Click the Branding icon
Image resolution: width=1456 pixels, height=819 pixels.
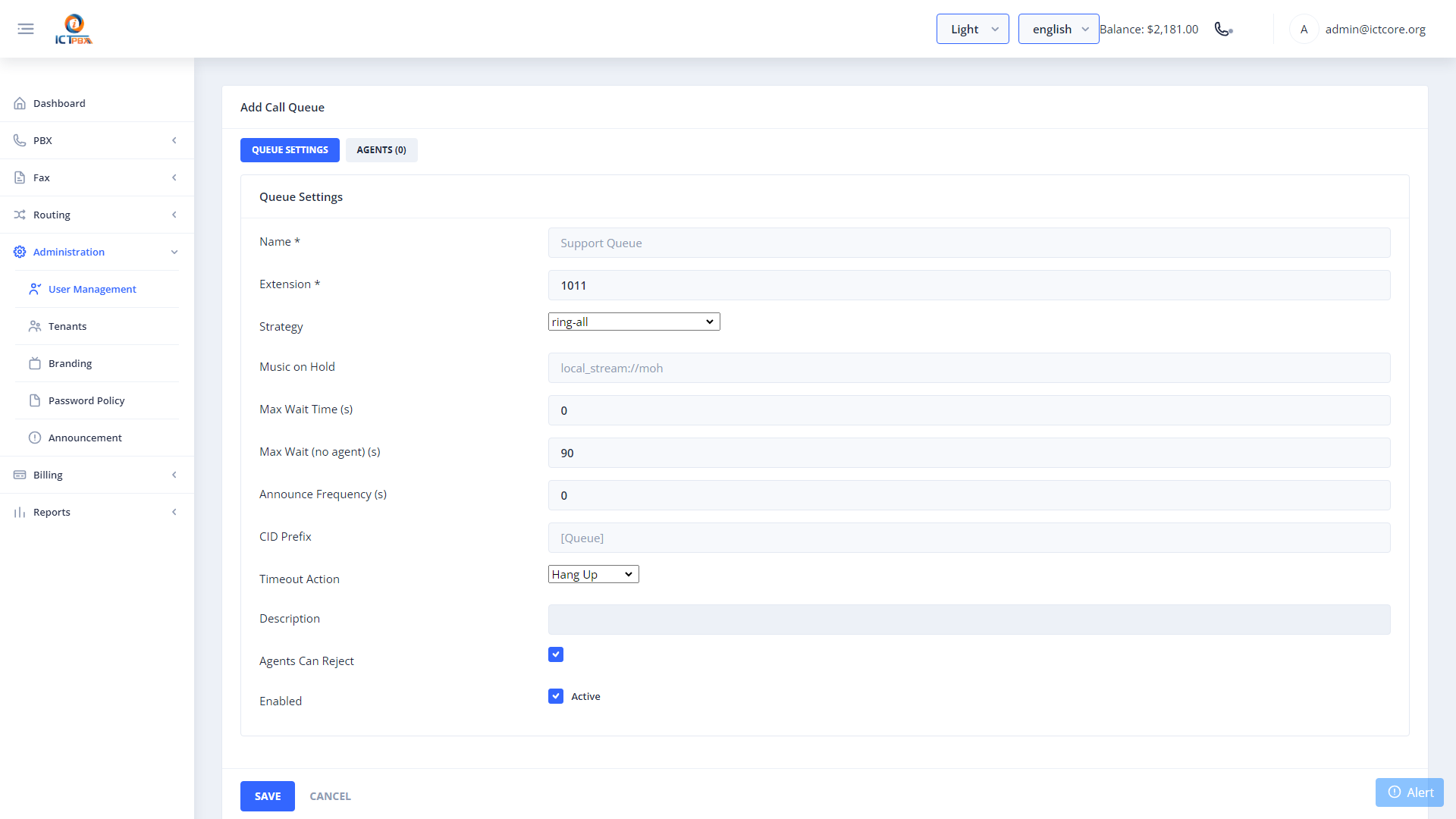pos(35,363)
